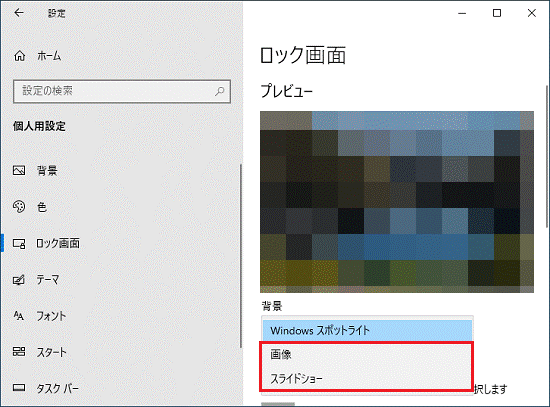Click the 背景 picture icon

[x=19, y=171]
